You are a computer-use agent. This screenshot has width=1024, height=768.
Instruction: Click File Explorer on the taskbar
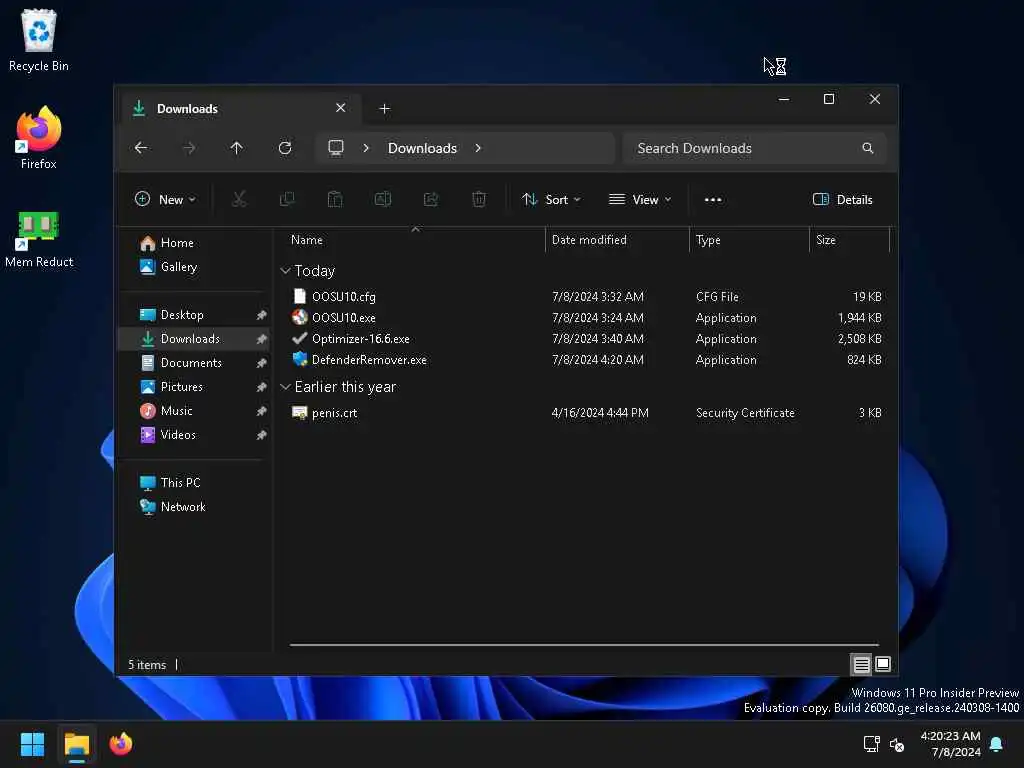pyautogui.click(x=76, y=744)
